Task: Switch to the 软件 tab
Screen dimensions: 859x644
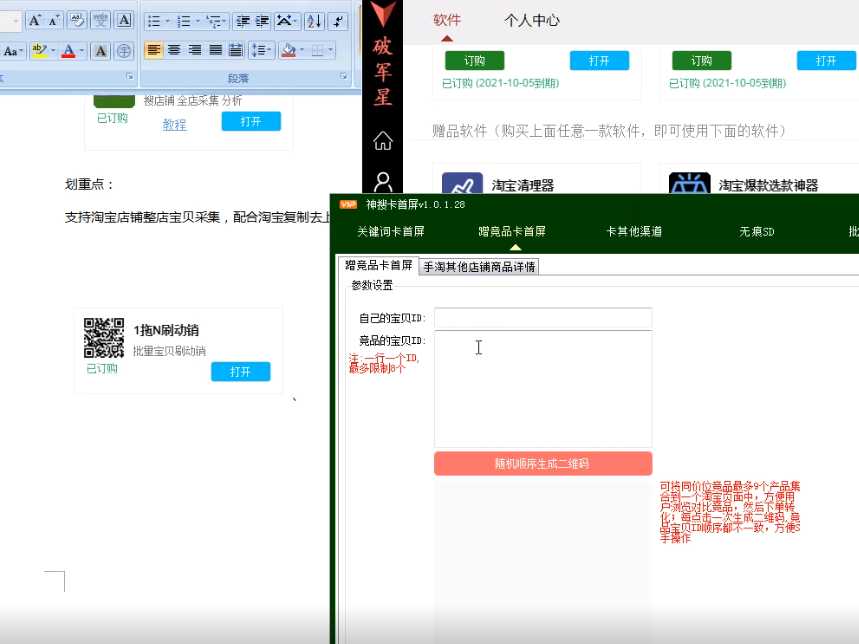Action: coord(446,21)
